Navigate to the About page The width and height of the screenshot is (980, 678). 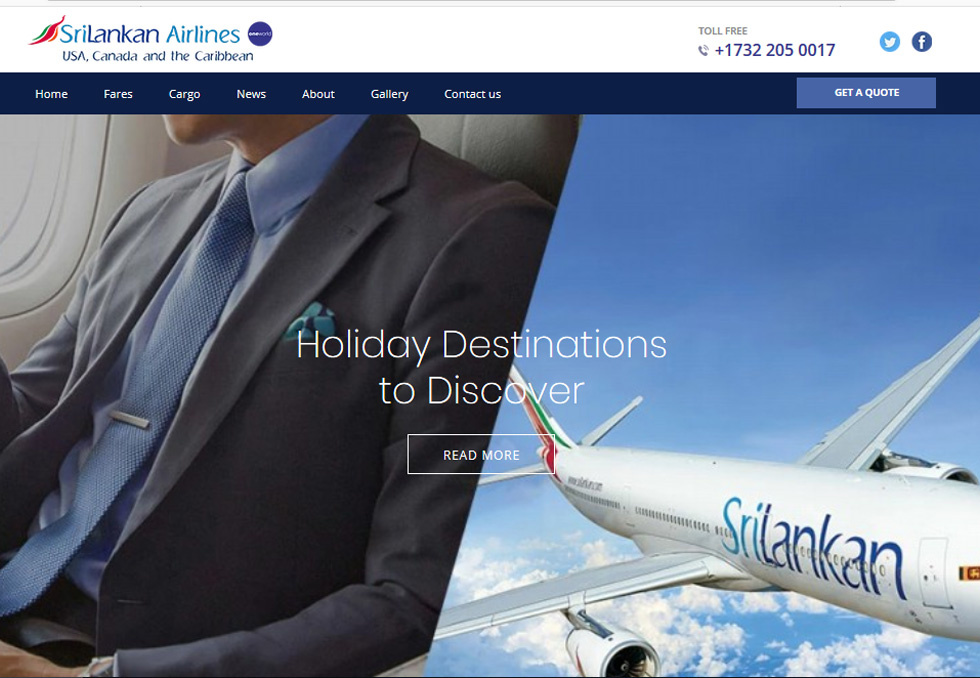tap(318, 94)
